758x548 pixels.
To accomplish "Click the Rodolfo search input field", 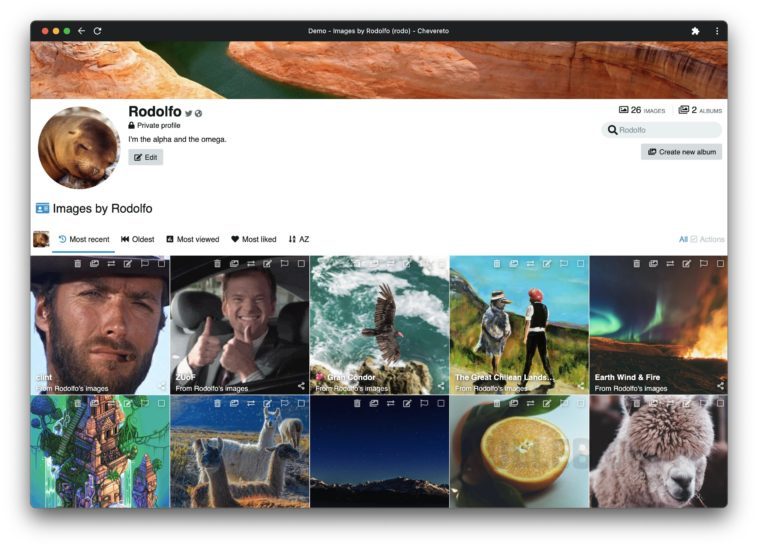I will (667, 130).
